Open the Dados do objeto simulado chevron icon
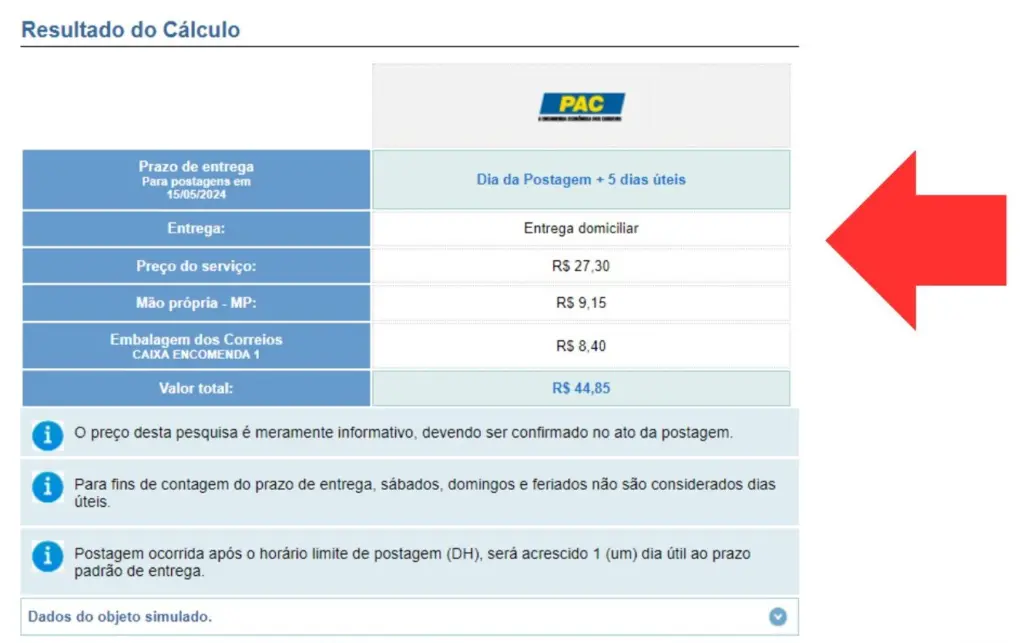The height and width of the screenshot is (643, 1024). (779, 617)
